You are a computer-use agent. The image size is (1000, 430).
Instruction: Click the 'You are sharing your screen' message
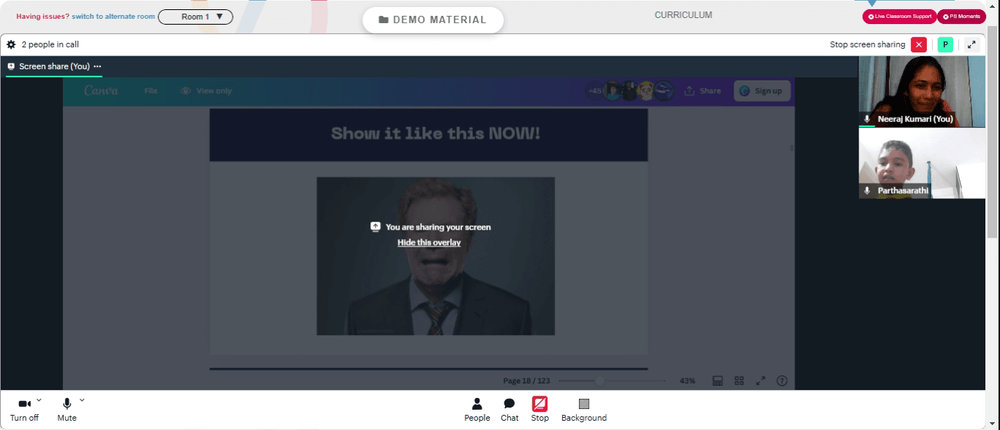[x=438, y=227]
